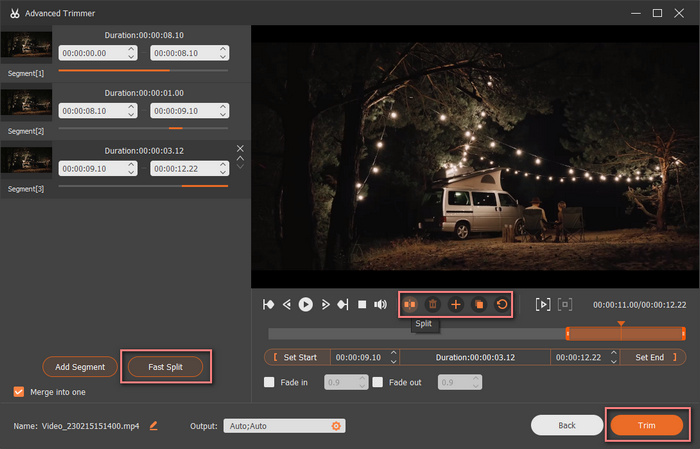The height and width of the screenshot is (449, 700).
Task: Click the Duration:00:00:08.10 label of Segment[1]
Action: click(x=144, y=35)
